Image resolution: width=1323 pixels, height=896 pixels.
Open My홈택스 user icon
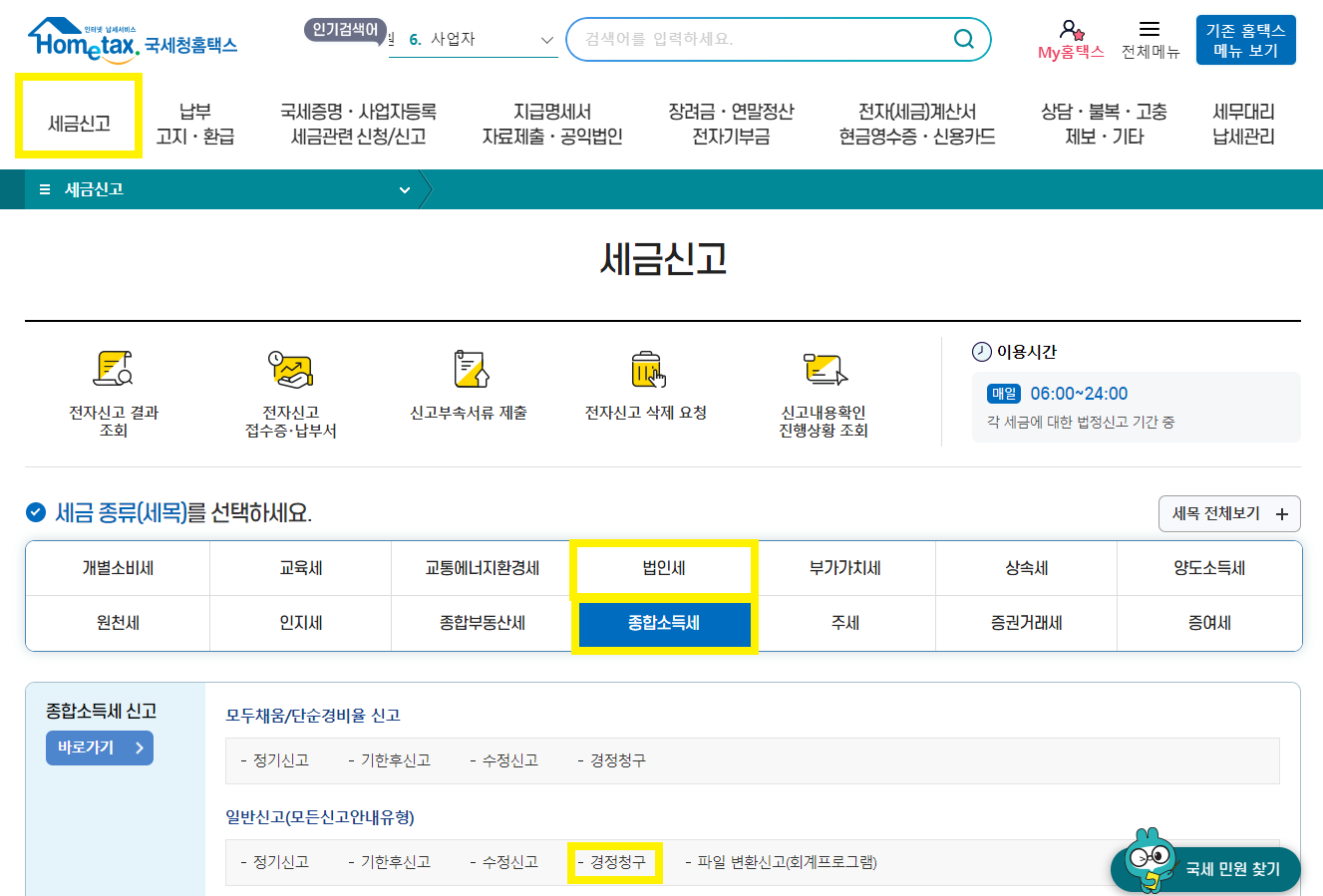[1072, 30]
